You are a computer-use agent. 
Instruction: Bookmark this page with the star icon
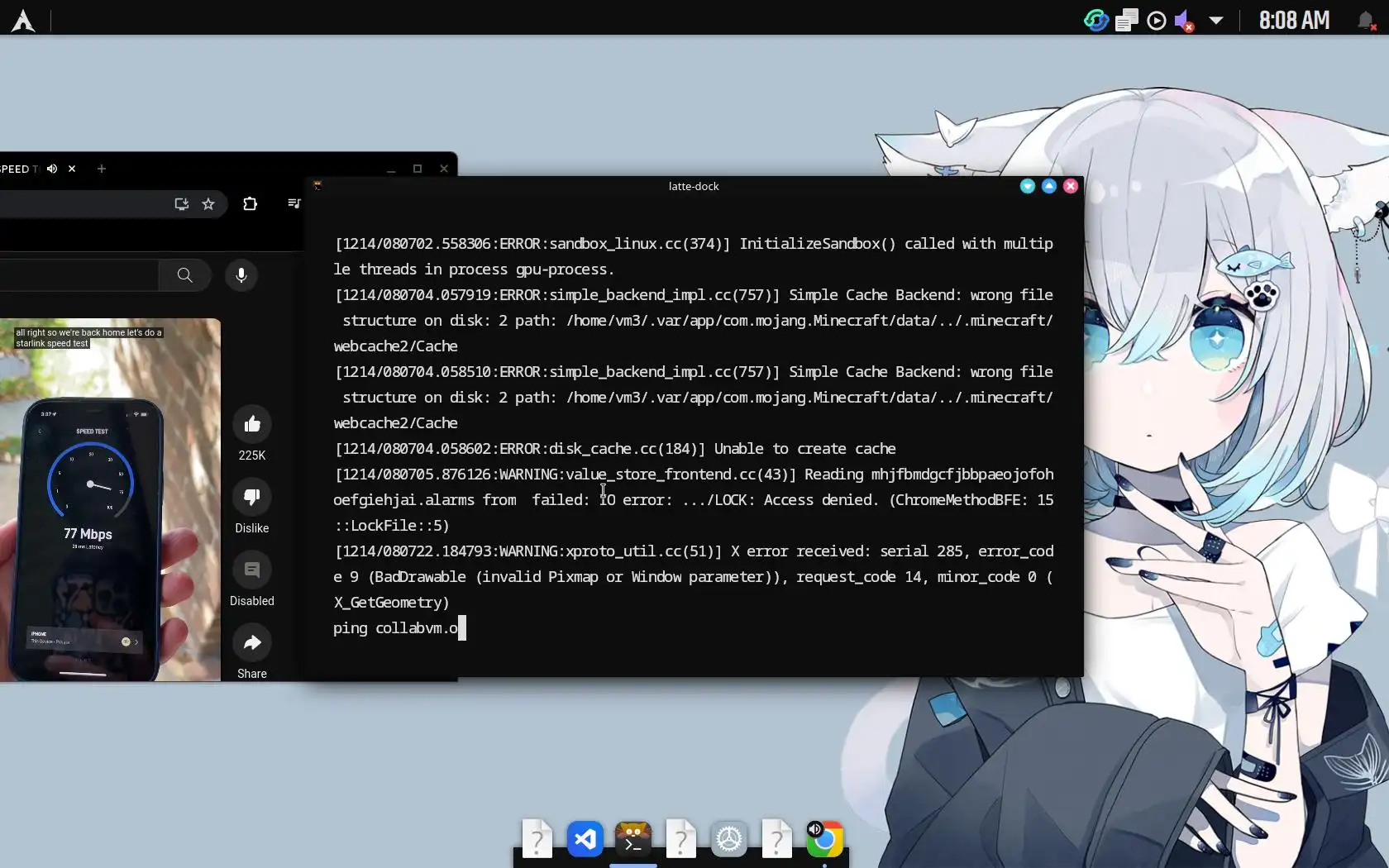(208, 203)
